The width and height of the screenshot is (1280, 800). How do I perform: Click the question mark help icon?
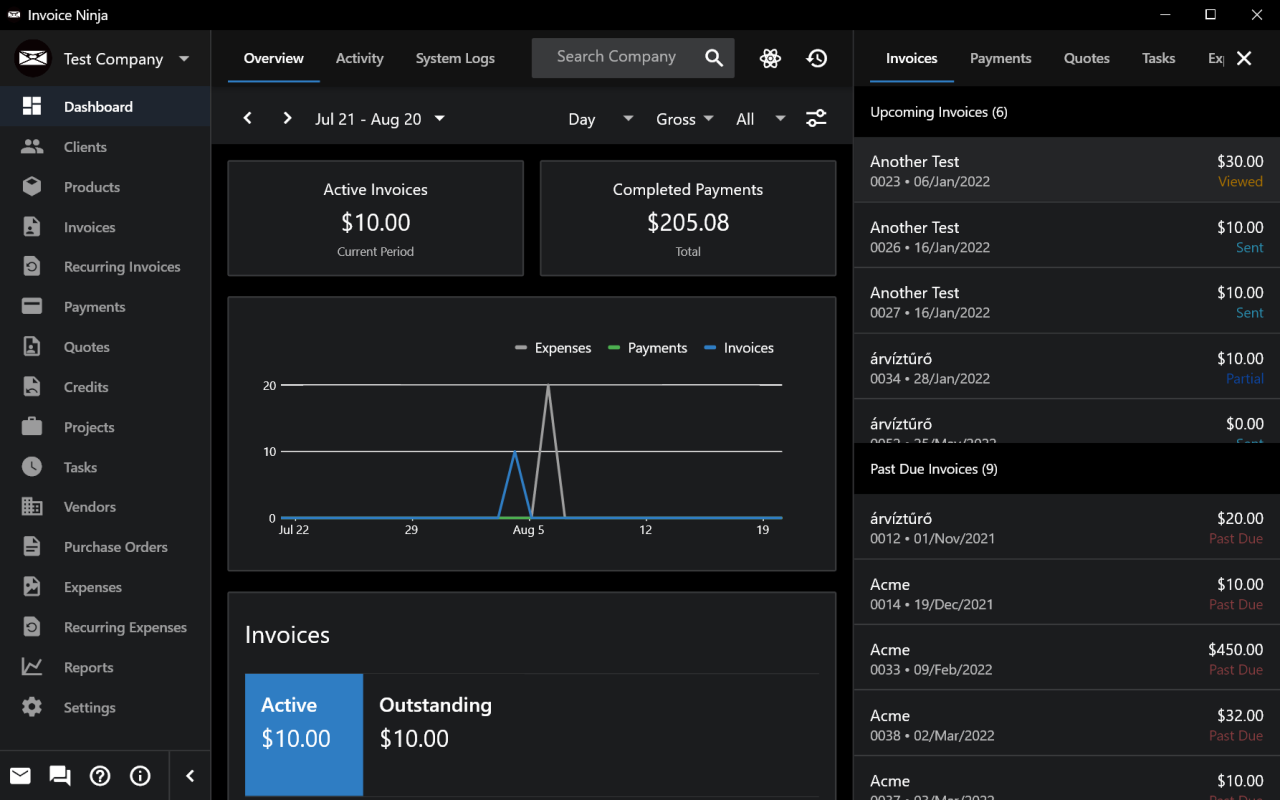coord(100,776)
